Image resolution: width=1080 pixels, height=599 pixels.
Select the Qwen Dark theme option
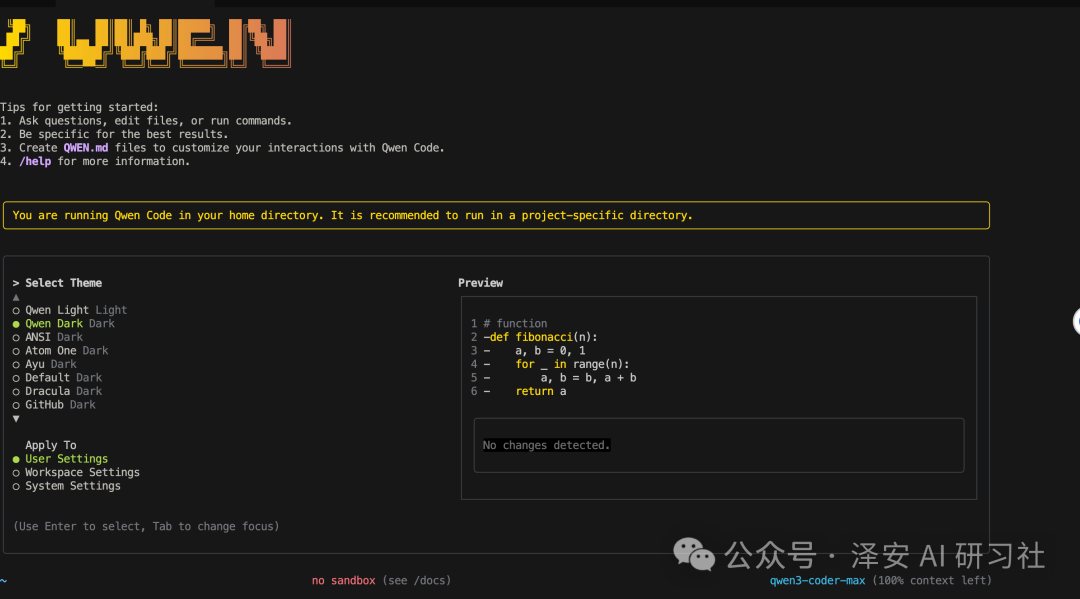pos(63,324)
